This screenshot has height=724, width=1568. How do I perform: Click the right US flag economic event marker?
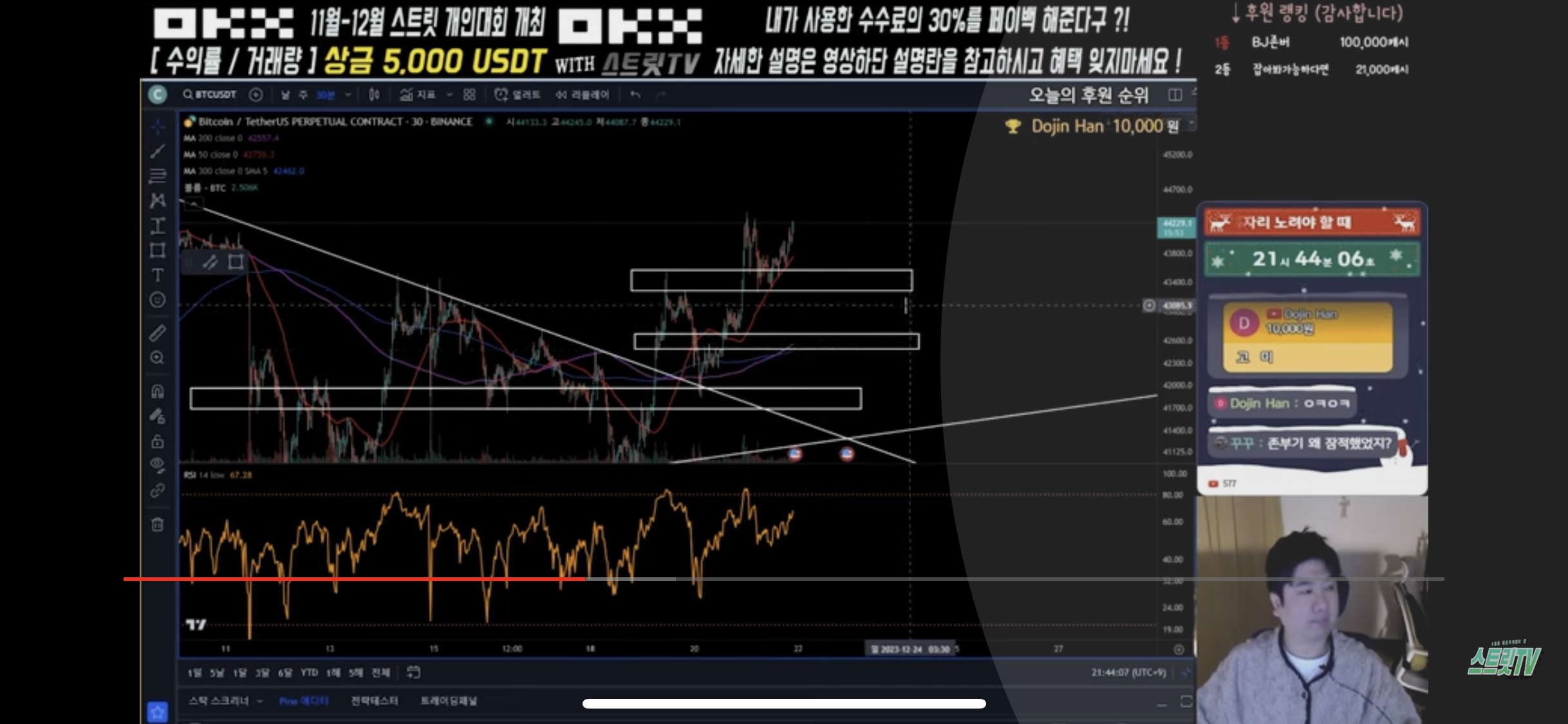847,454
